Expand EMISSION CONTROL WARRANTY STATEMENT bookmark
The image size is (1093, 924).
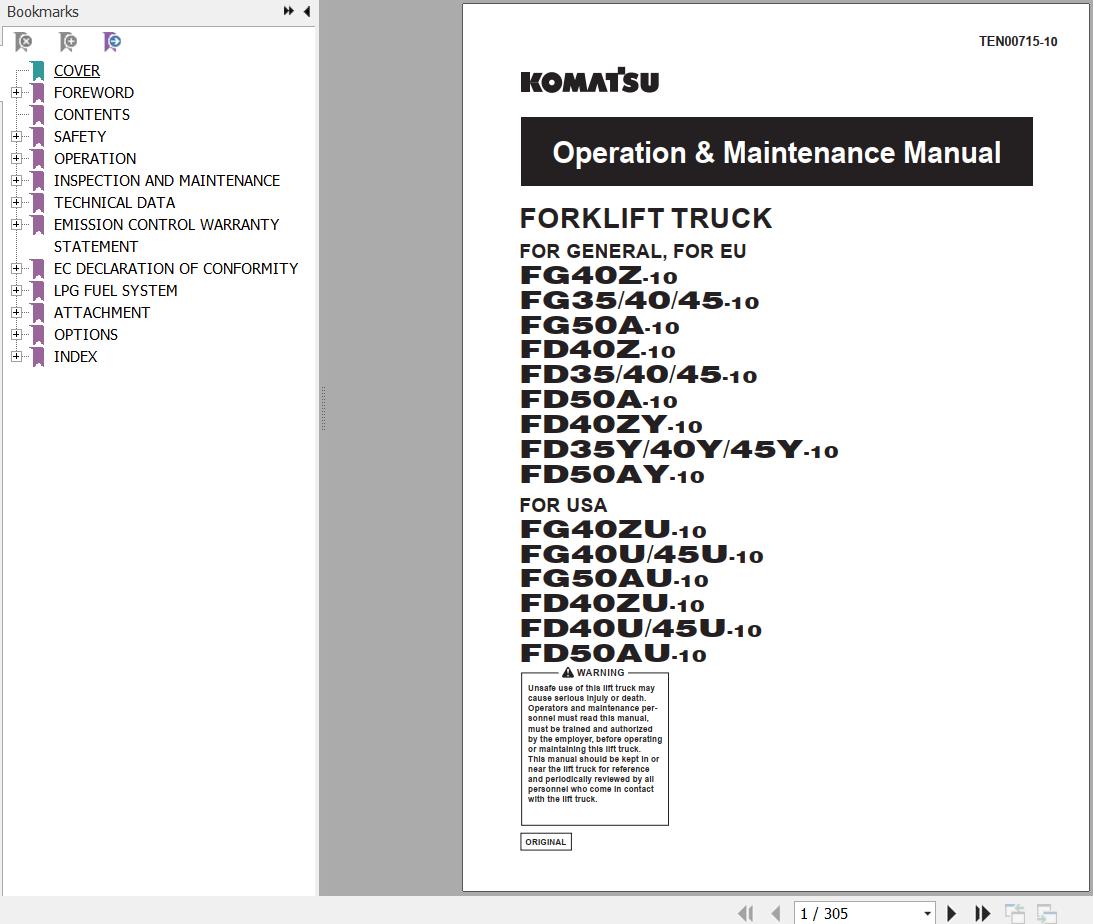click(16, 224)
